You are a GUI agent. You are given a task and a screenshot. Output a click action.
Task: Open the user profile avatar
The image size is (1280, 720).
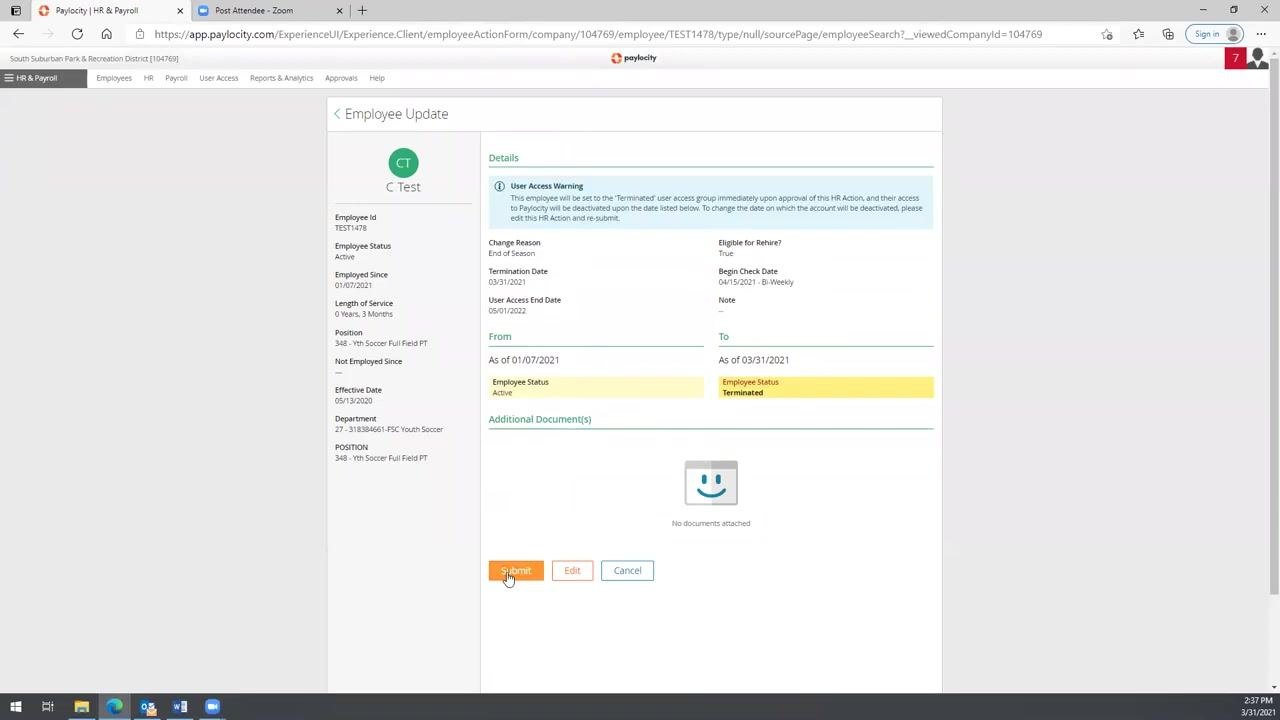(x=1257, y=58)
